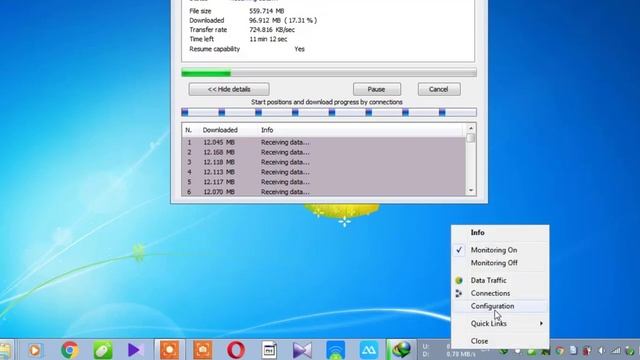Click the green download progress bar
Screen dimensions: 640x360
click(x=329, y=73)
